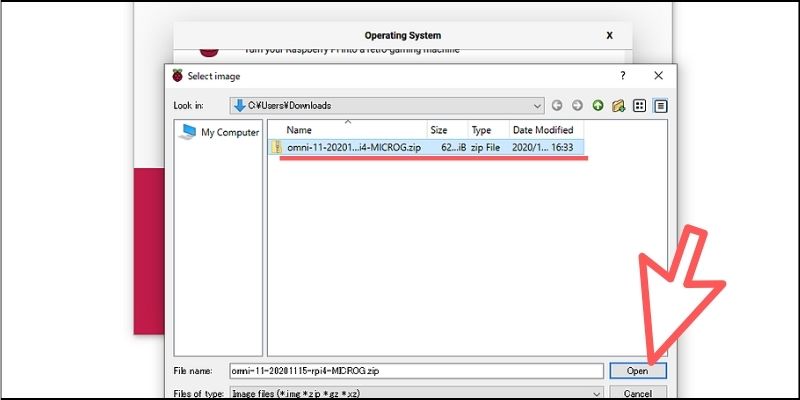Click the 2020/1... 16:33 date cell

[x=543, y=147]
